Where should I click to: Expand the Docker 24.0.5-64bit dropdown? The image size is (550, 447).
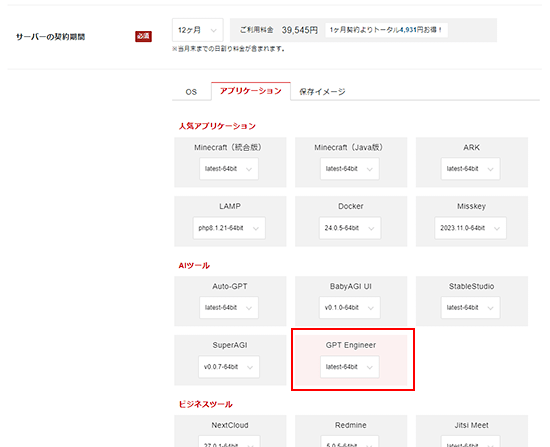pyautogui.click(x=350, y=228)
